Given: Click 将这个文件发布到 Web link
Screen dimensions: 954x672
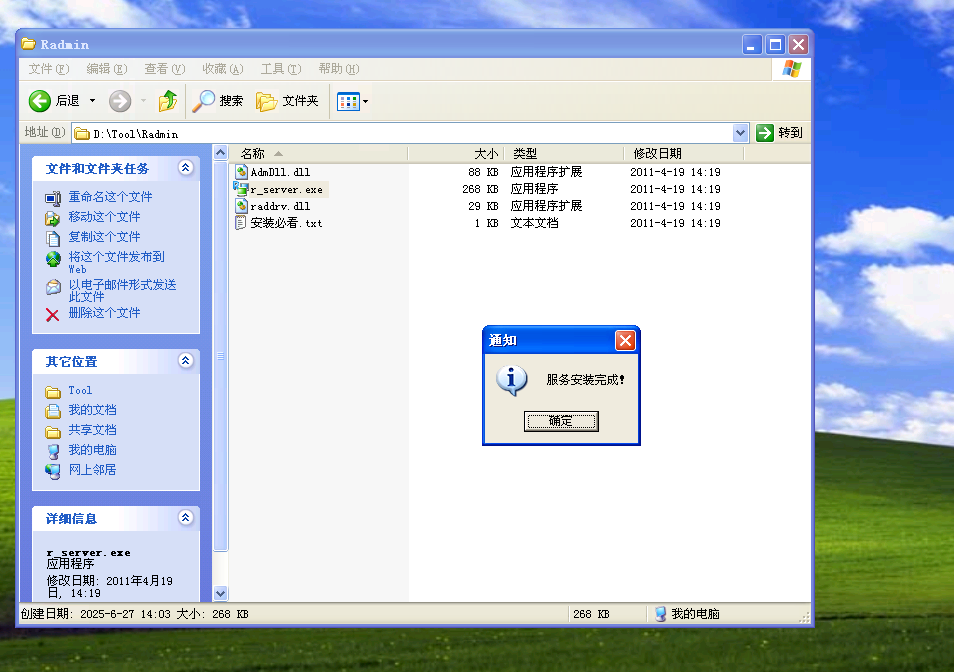Looking at the screenshot, I should click(116, 262).
